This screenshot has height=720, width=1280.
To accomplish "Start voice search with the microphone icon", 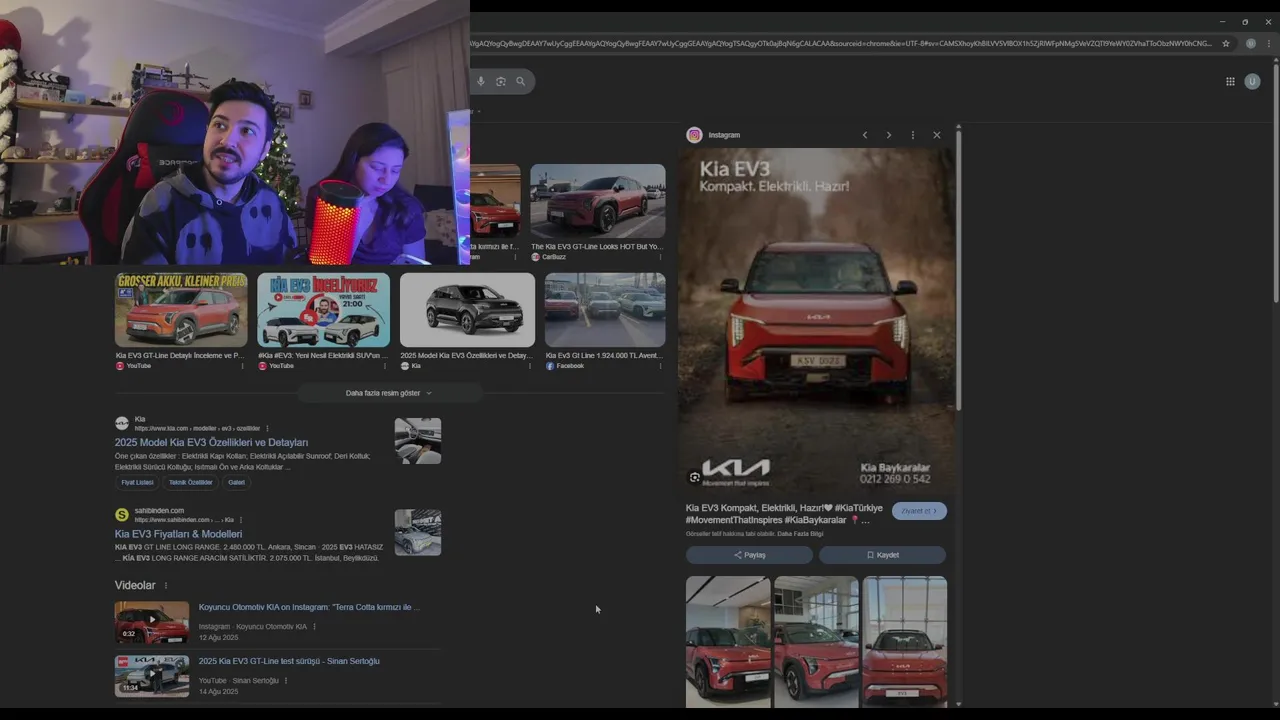I will (481, 81).
